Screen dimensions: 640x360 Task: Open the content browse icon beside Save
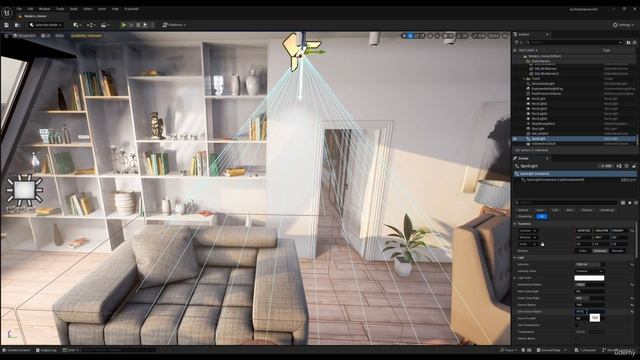tap(18, 25)
